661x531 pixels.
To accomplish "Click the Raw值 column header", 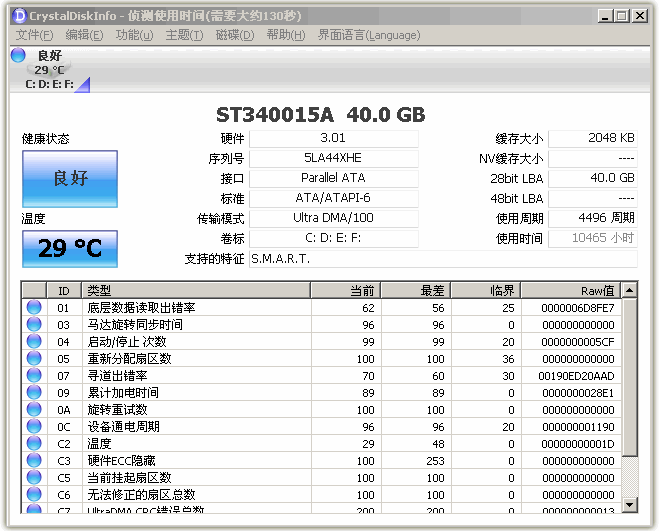I will pyautogui.click(x=571, y=291).
